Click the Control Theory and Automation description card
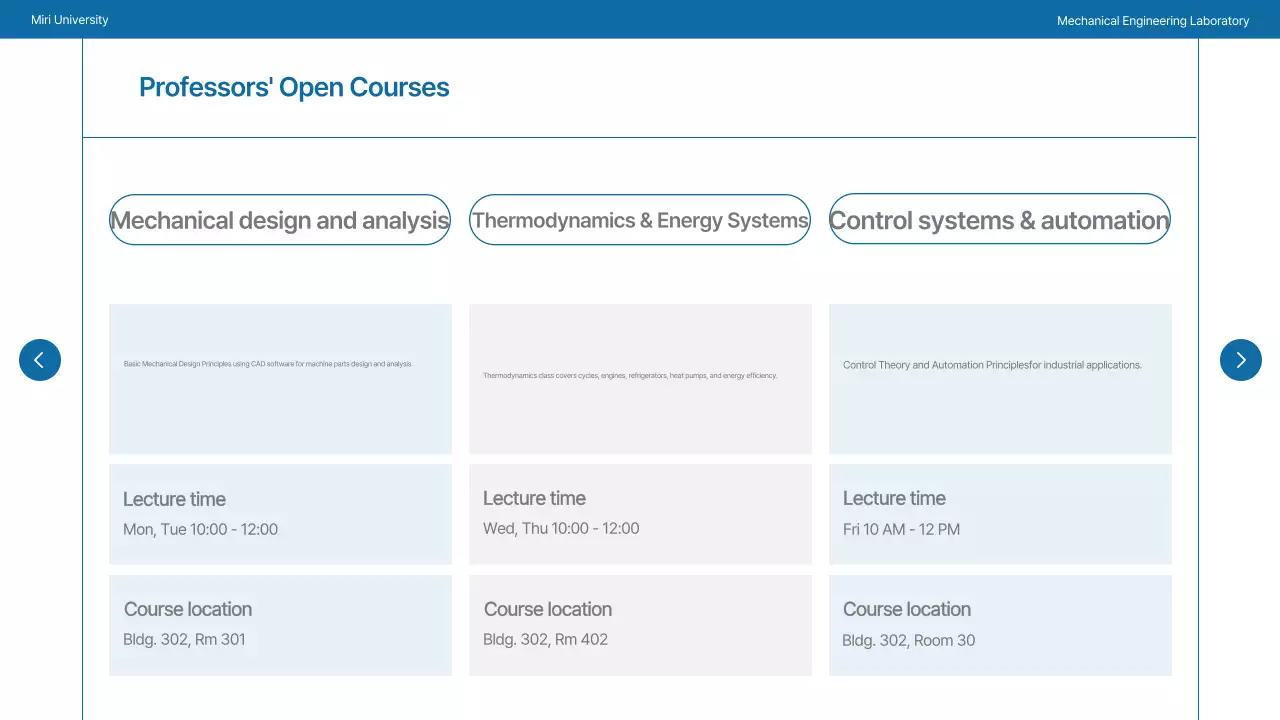The width and height of the screenshot is (1280, 720). [x=1000, y=378]
